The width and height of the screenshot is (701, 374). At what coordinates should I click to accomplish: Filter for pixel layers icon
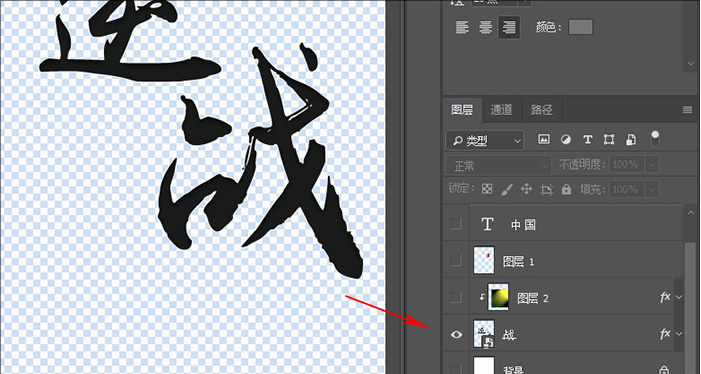[544, 139]
